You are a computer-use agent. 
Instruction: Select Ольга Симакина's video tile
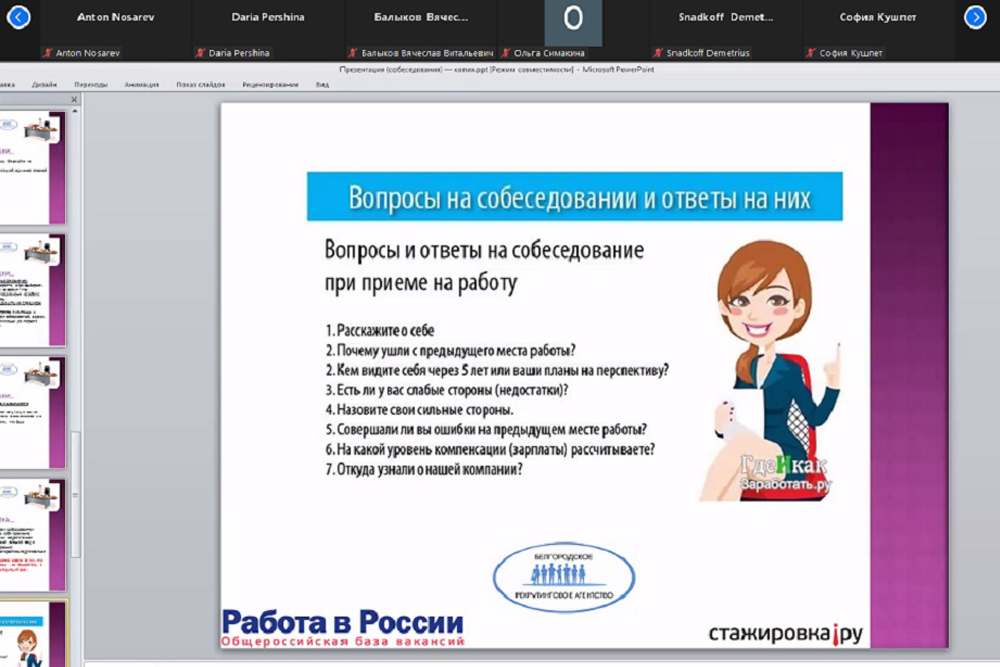[x=573, y=22]
